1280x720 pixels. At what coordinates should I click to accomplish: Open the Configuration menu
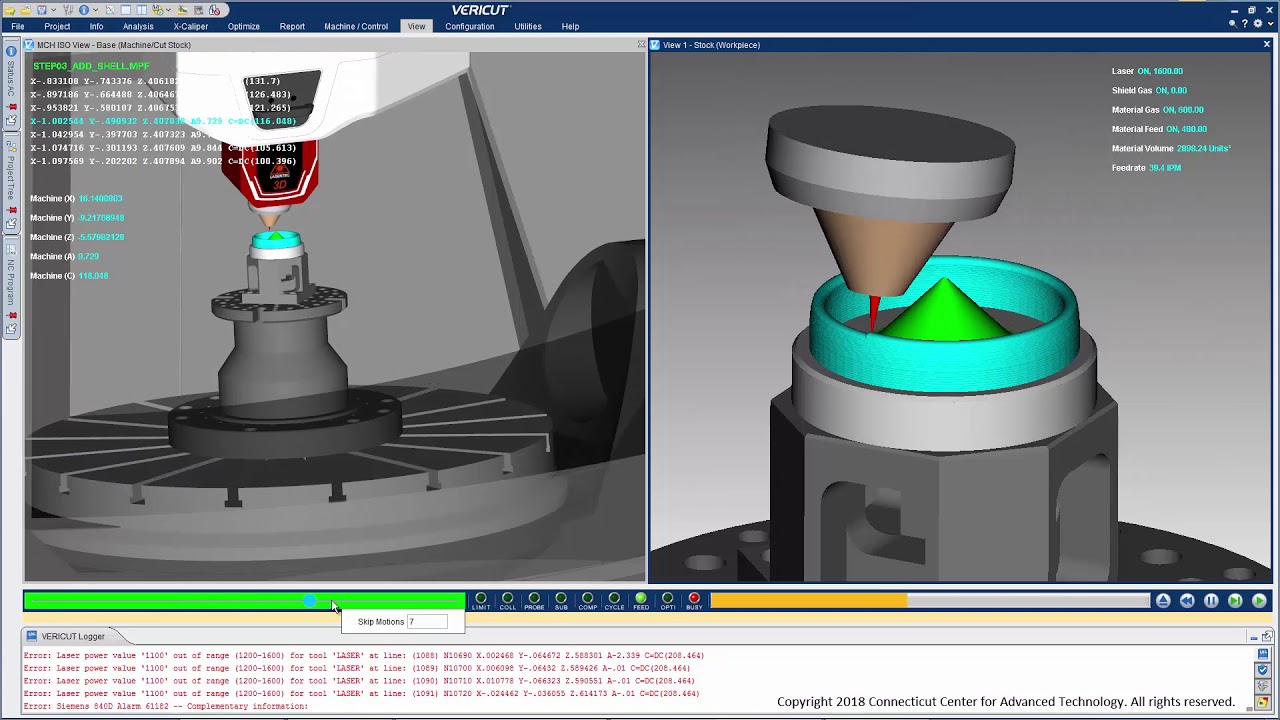[470, 27]
